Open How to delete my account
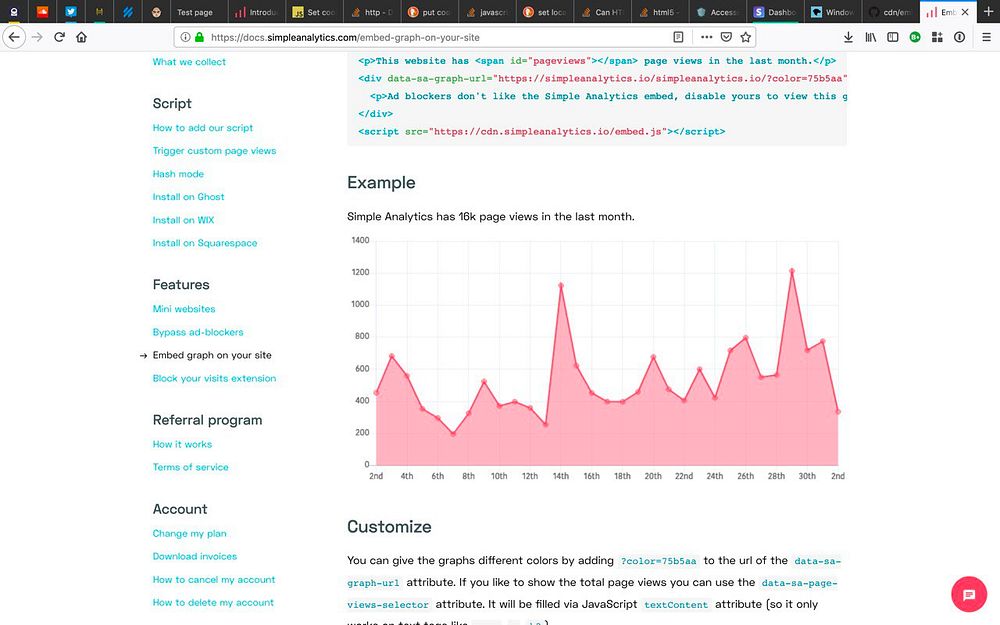1000x625 pixels. pyautogui.click(x=213, y=602)
